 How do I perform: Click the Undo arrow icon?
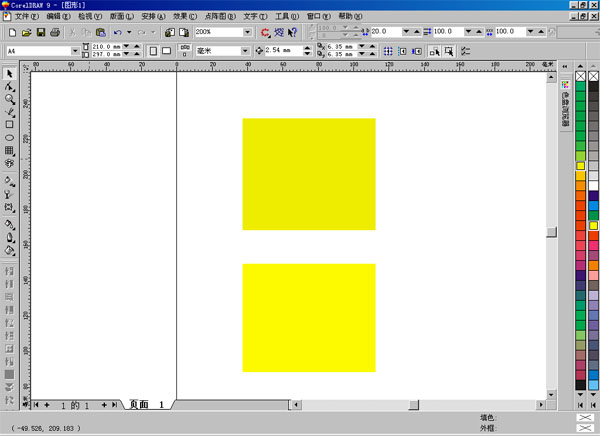tap(118, 33)
